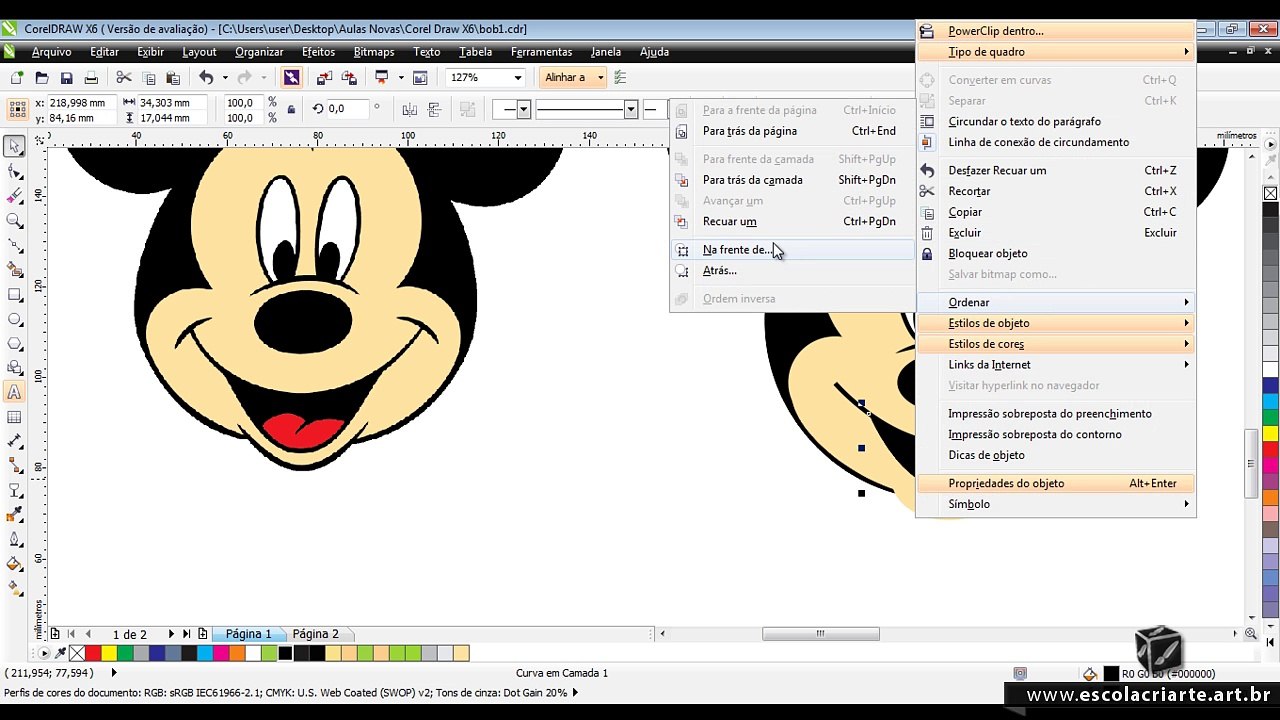Click the horizontal scrollbar thumb
This screenshot has width=1280, height=720.
[820, 634]
